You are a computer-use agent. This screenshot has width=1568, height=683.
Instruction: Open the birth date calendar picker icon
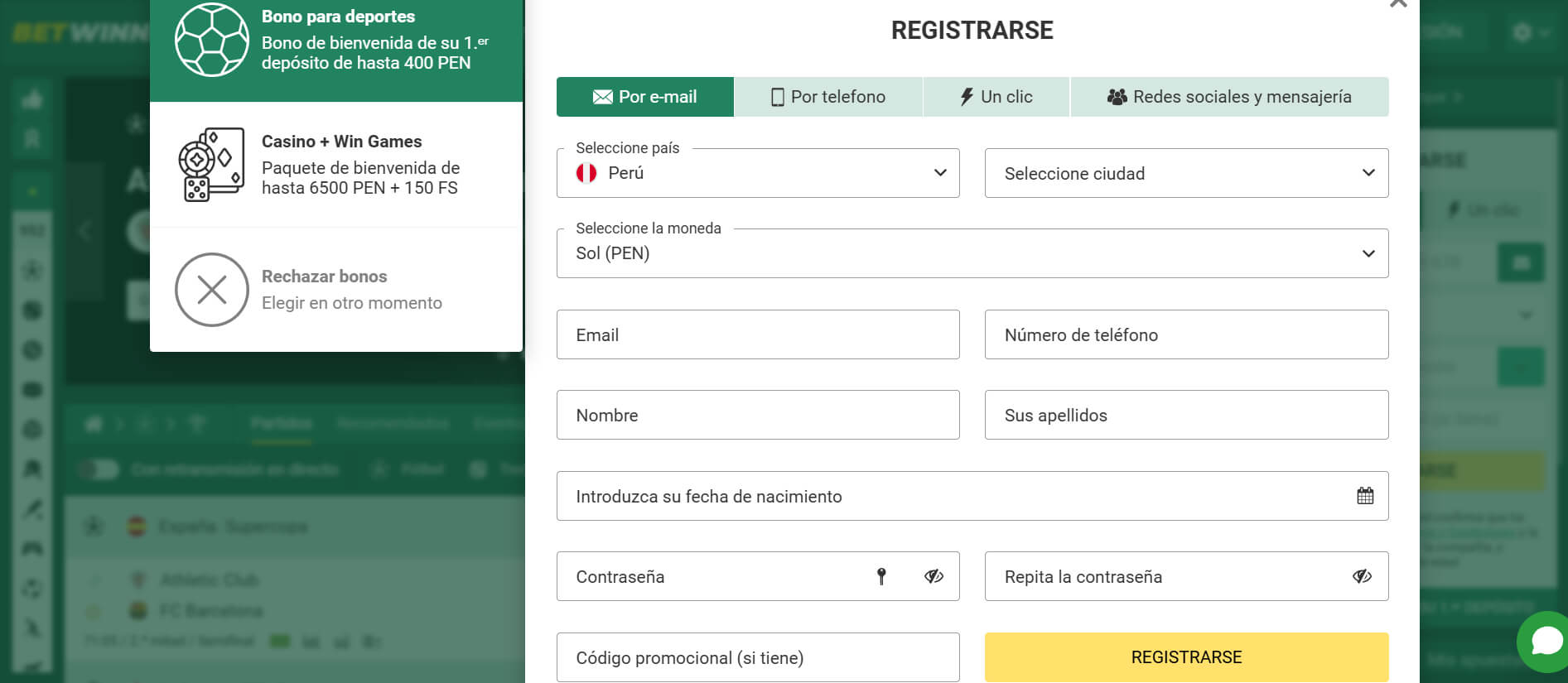(x=1365, y=496)
